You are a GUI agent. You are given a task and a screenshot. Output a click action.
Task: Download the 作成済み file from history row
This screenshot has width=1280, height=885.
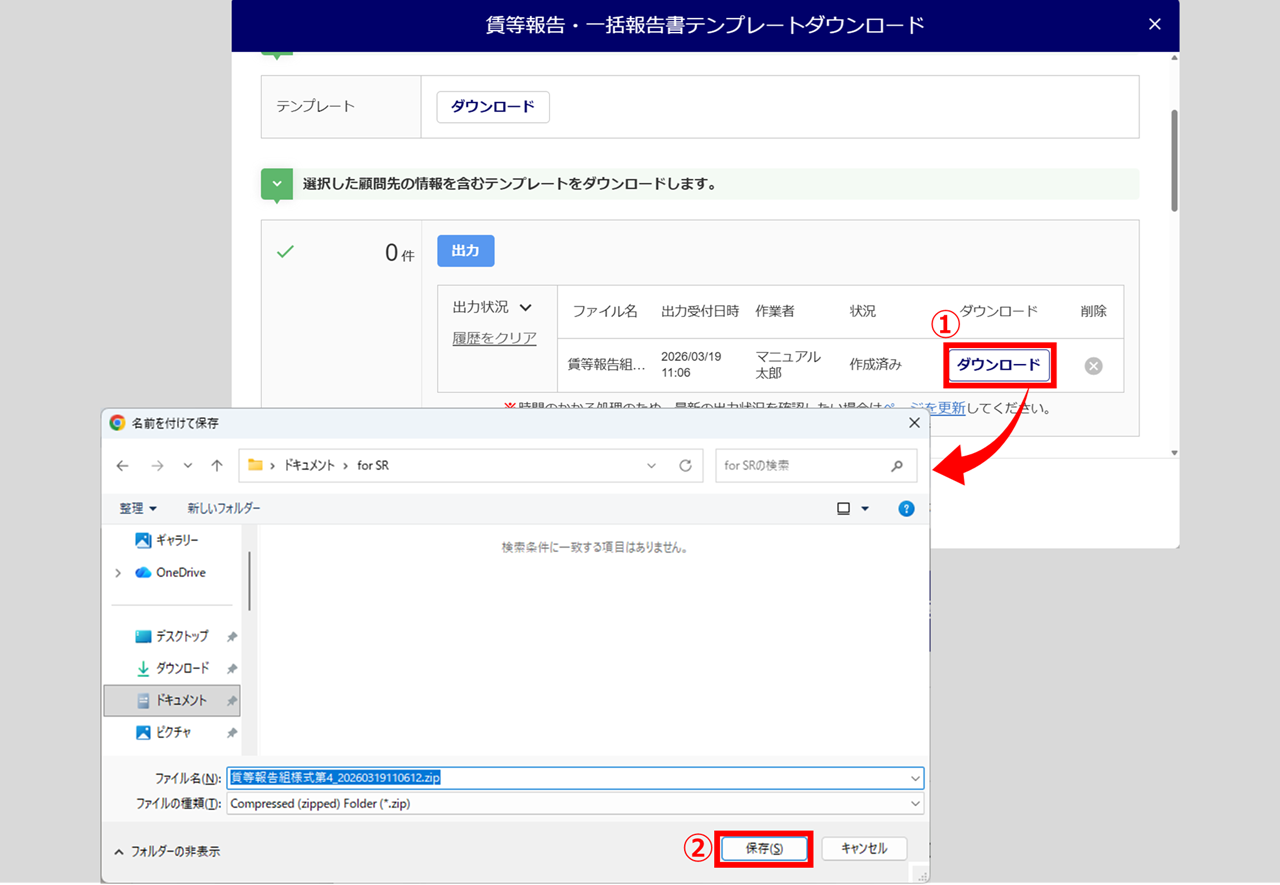998,365
